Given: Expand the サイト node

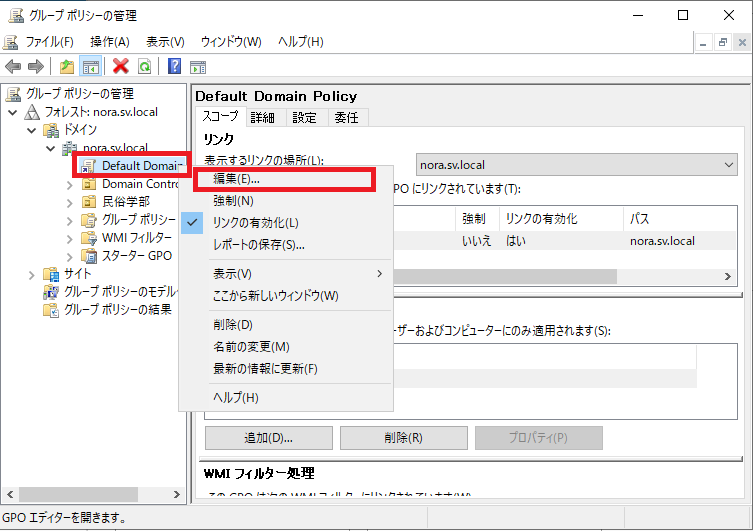Looking at the screenshot, I should [32, 275].
